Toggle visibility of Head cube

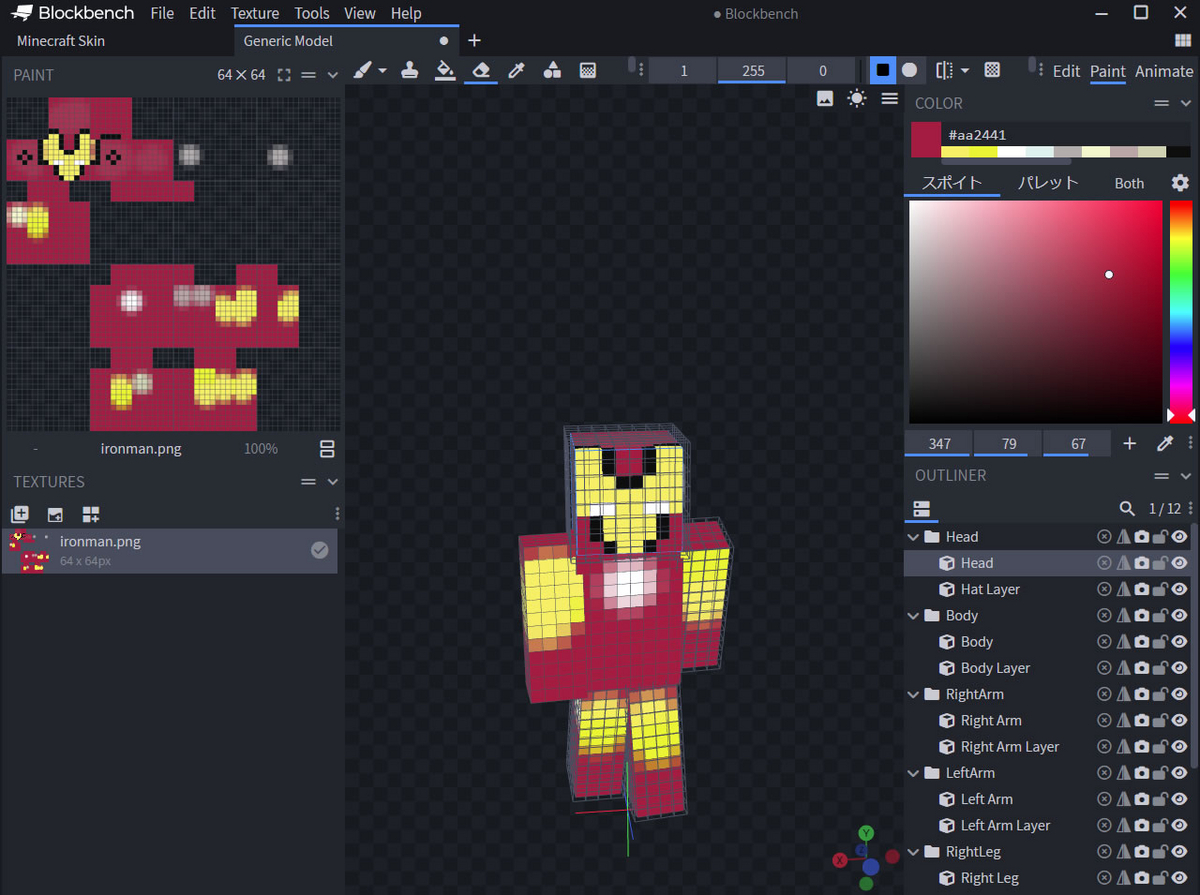click(x=1179, y=563)
